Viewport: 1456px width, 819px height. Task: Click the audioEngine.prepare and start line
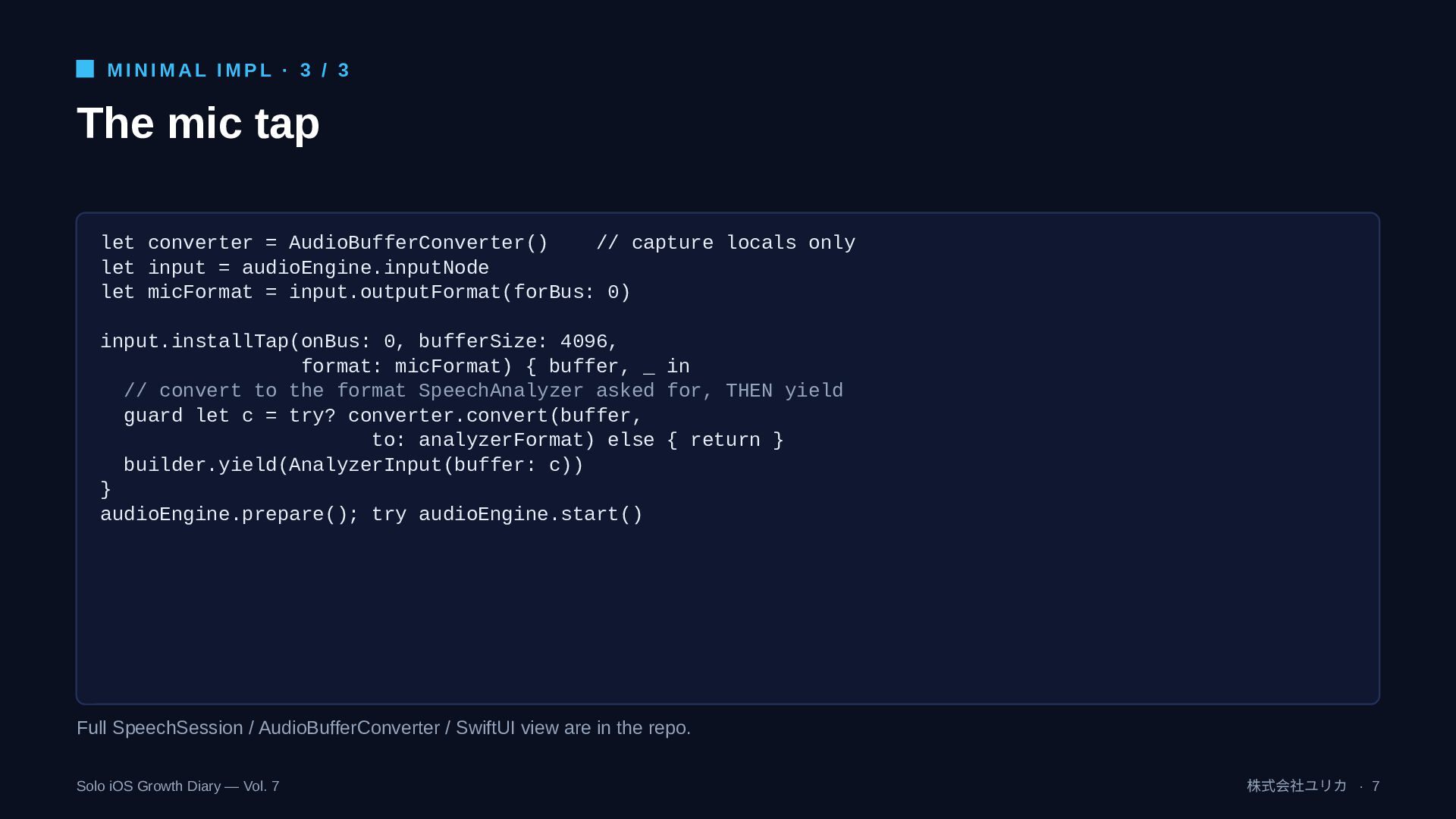[372, 514]
